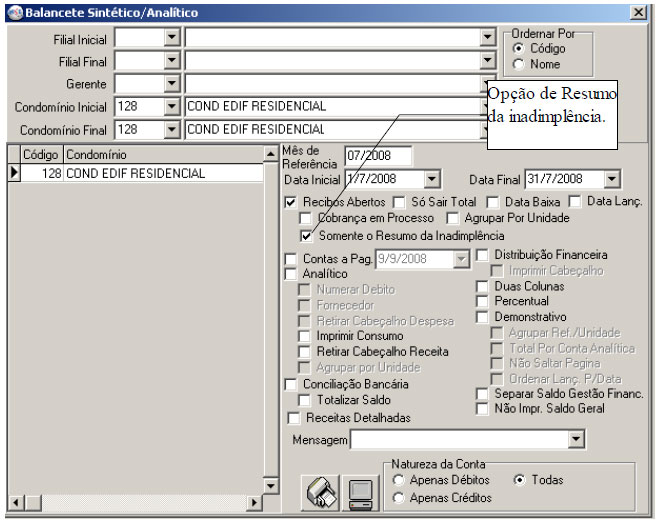Click the application icon in title bar

pyautogui.click(x=12, y=12)
